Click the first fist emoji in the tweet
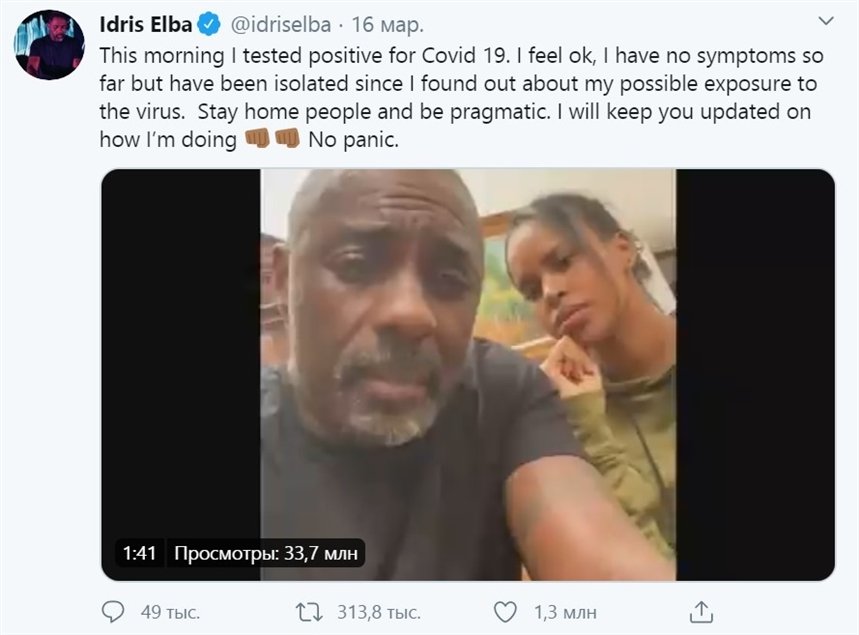This screenshot has height=635, width=859. (257, 140)
